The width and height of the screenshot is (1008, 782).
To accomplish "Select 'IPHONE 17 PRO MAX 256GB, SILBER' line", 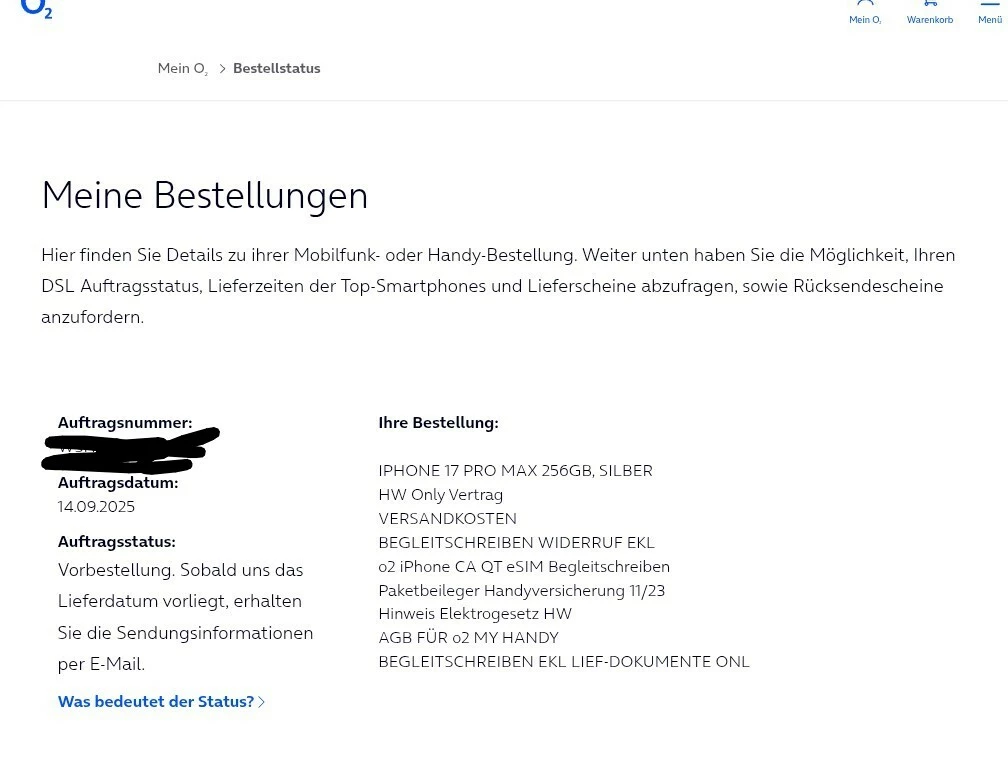I will click(x=516, y=471).
